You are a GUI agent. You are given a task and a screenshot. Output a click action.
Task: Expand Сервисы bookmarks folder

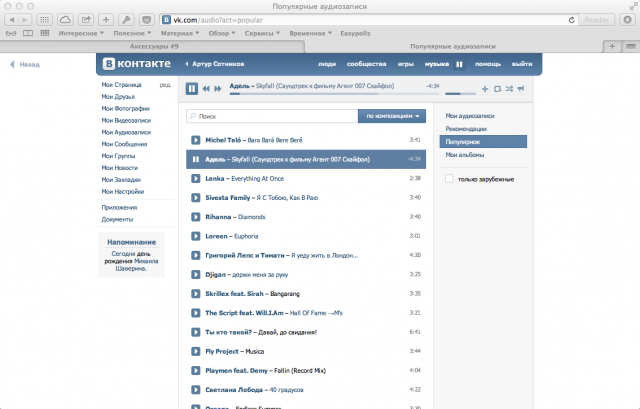tap(262, 33)
